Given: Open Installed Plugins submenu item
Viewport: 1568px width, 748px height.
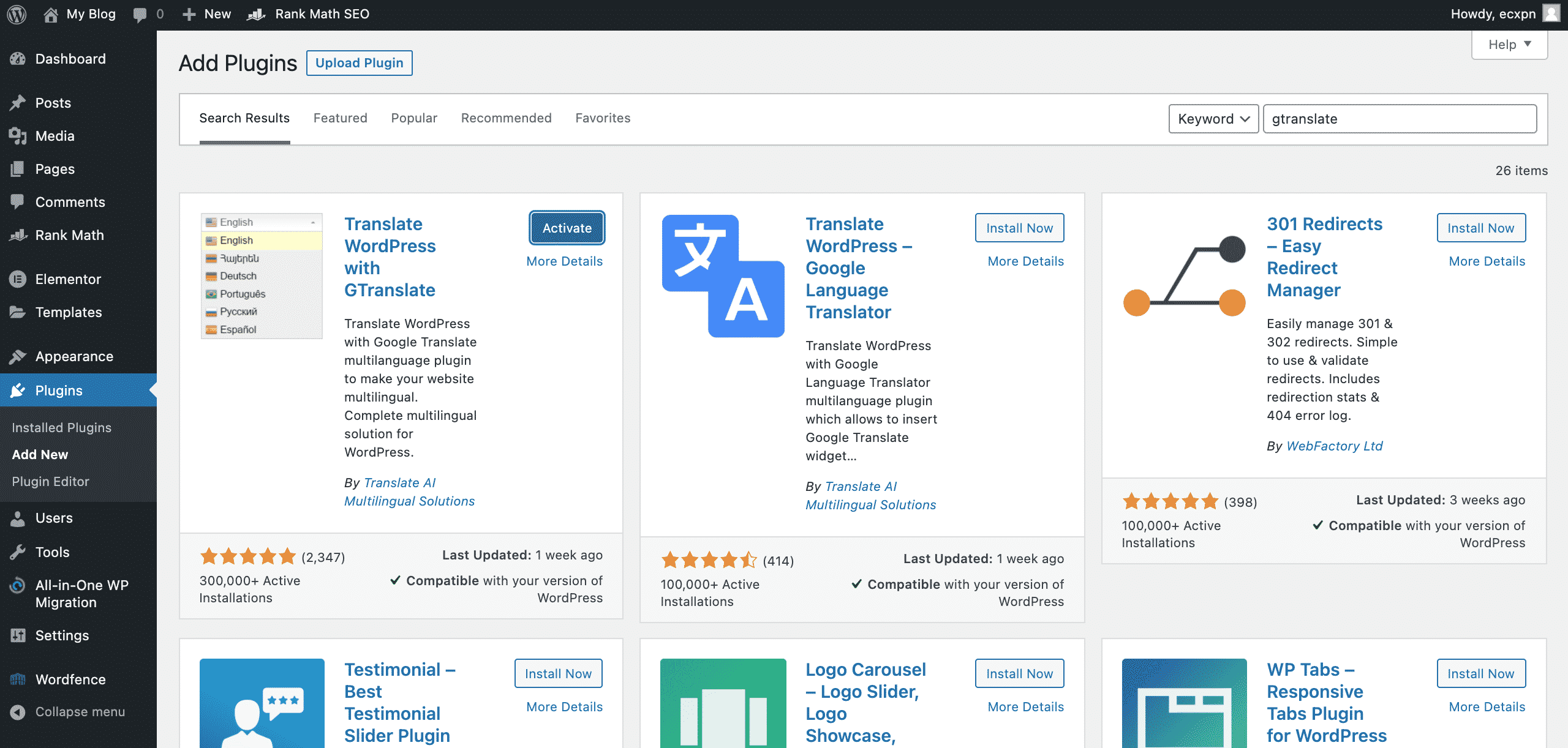Looking at the screenshot, I should point(62,428).
